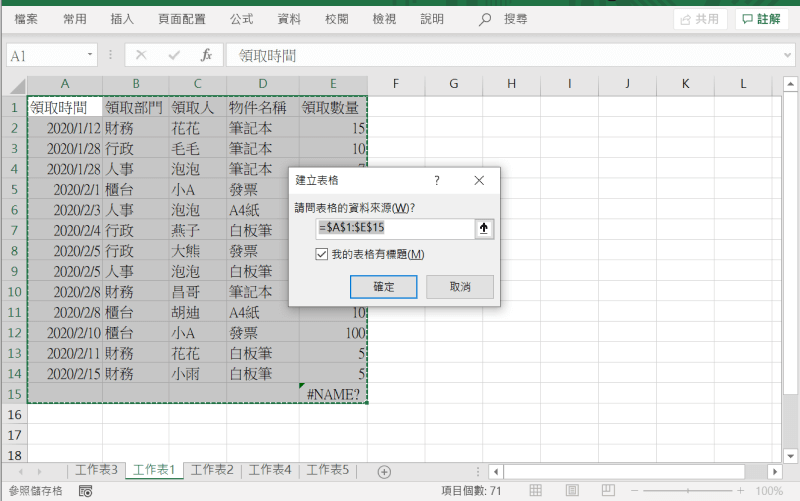This screenshot has width=800, height=501.
Task: Click the cancel entry X icon
Action: click(x=141, y=55)
